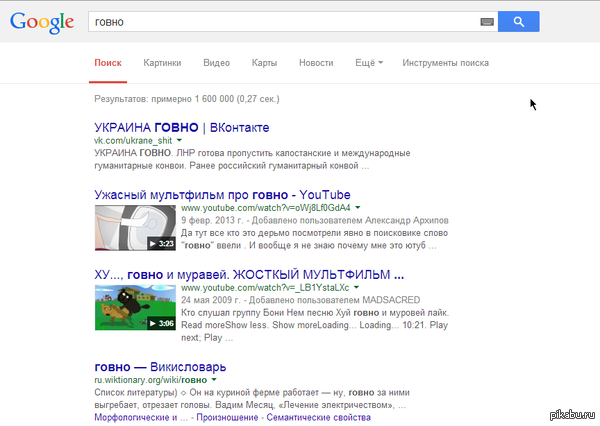
Task: Click the blue magnifier search button
Action: tap(518, 21)
